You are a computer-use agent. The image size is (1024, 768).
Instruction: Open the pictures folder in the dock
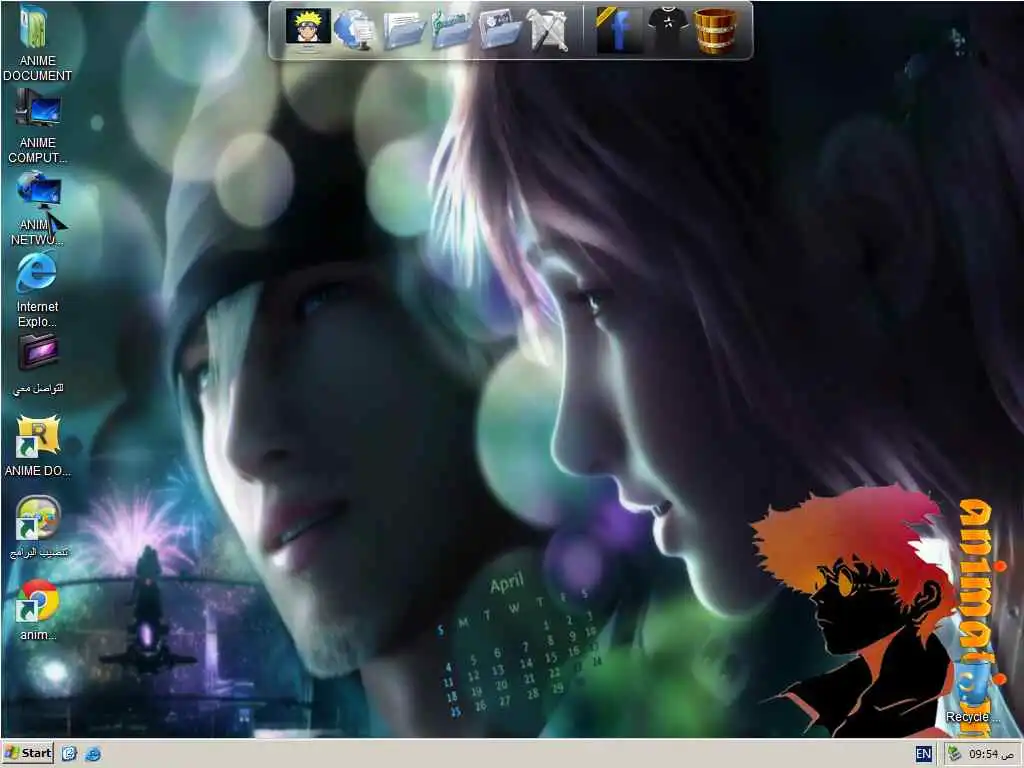500,30
